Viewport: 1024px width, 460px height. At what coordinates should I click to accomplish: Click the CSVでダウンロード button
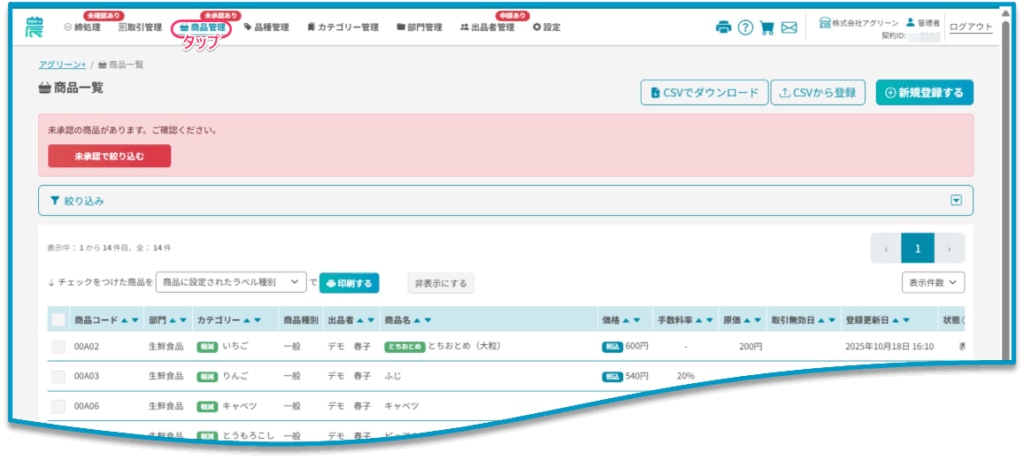point(704,93)
